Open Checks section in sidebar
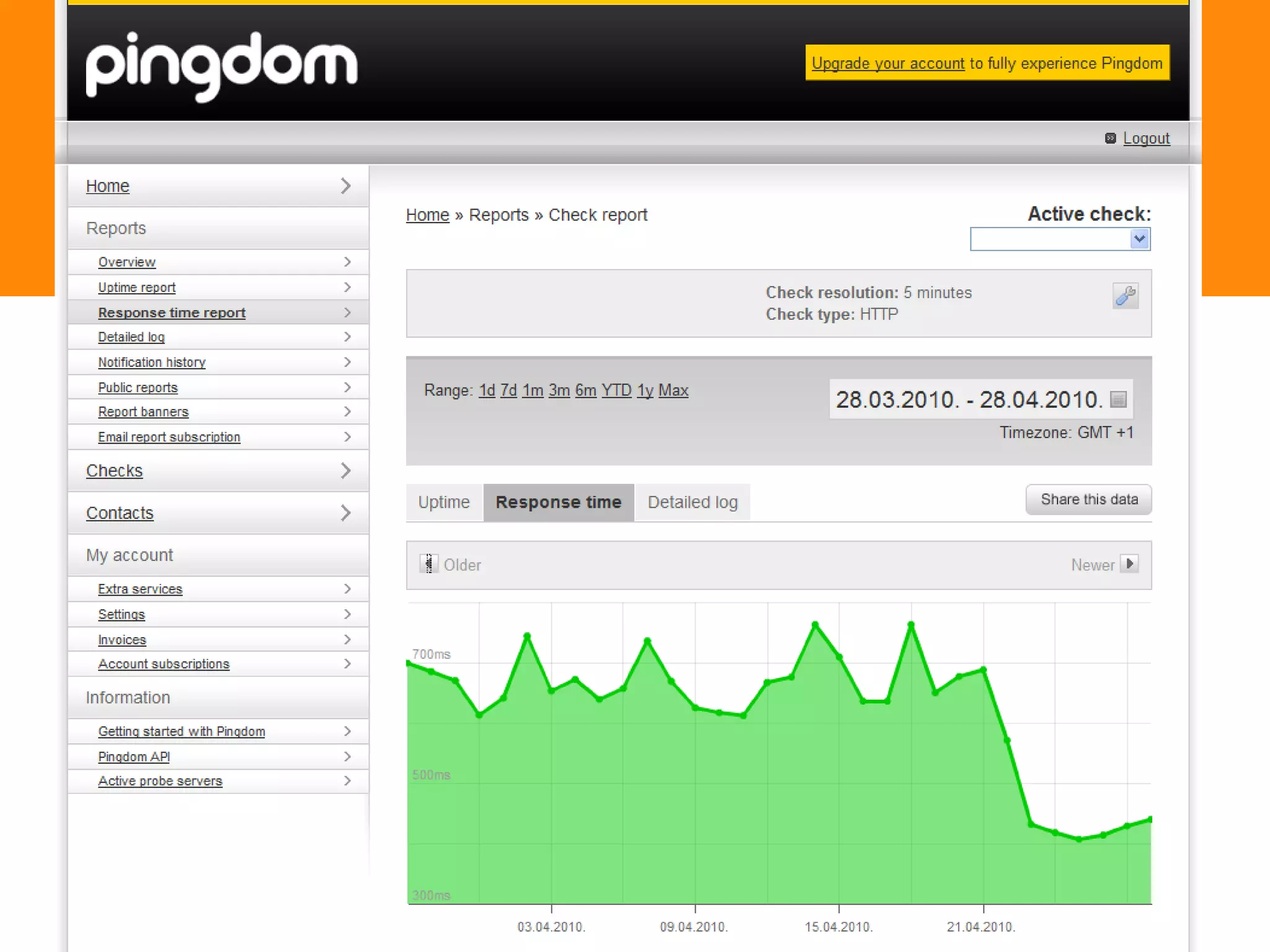This screenshot has width=1270, height=952. tap(114, 471)
